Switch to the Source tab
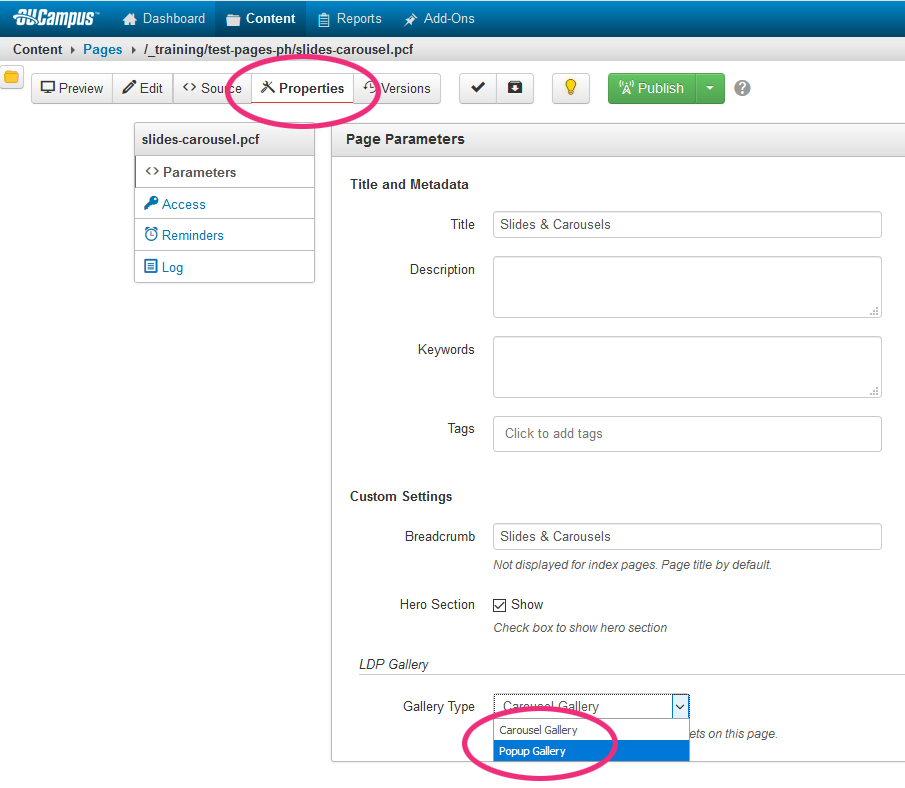 click(x=212, y=88)
